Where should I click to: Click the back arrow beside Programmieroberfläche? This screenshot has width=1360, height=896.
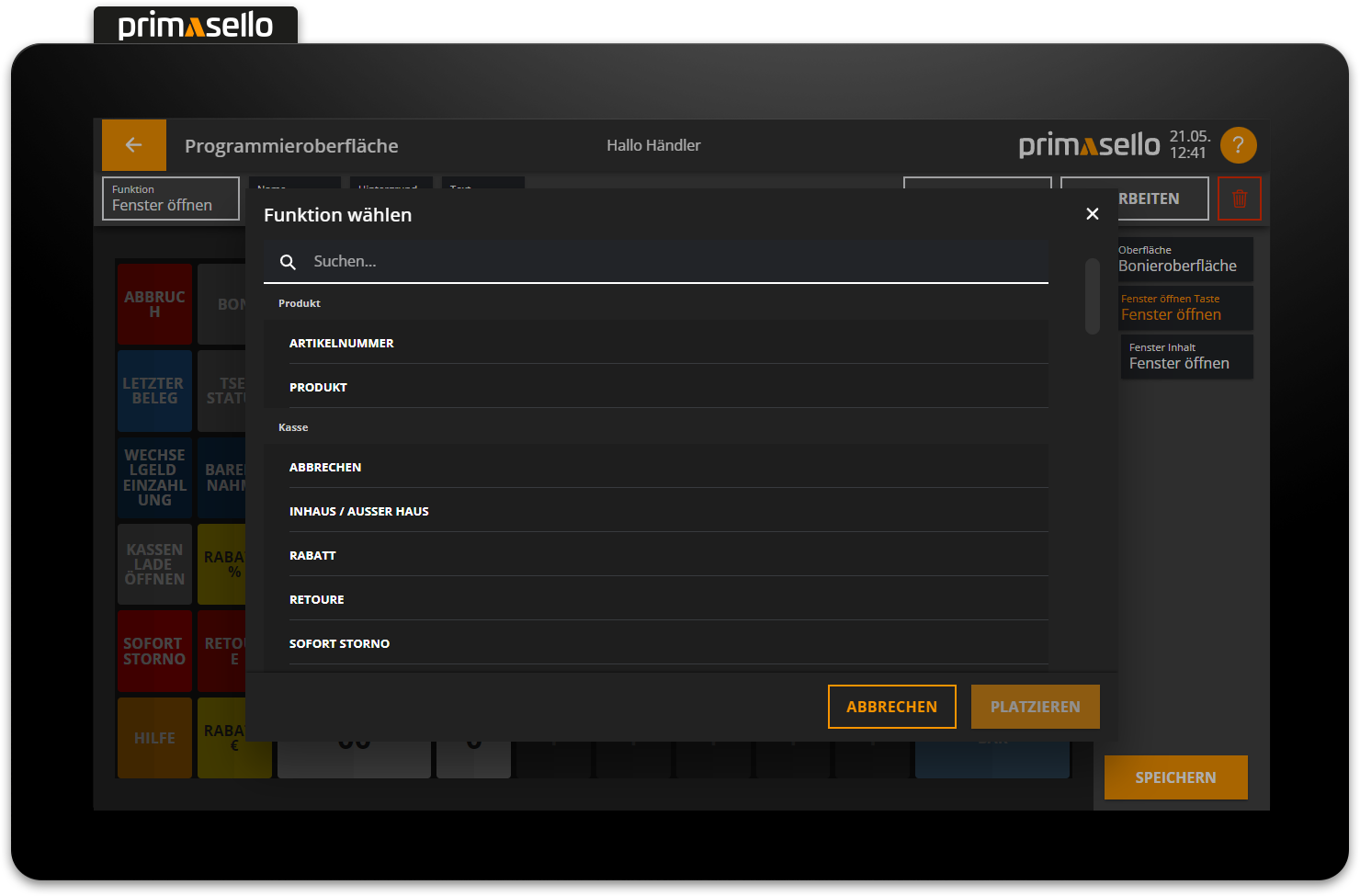[x=133, y=145]
